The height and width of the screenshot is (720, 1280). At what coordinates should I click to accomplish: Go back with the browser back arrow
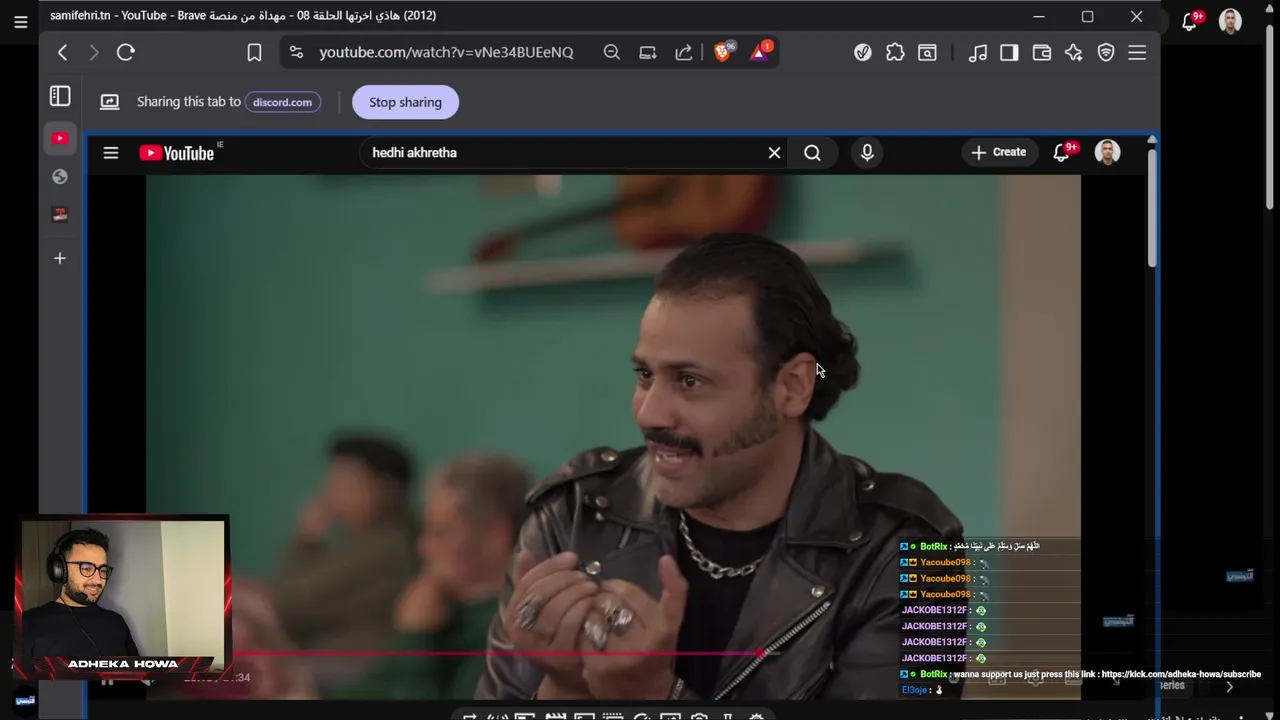(x=62, y=52)
